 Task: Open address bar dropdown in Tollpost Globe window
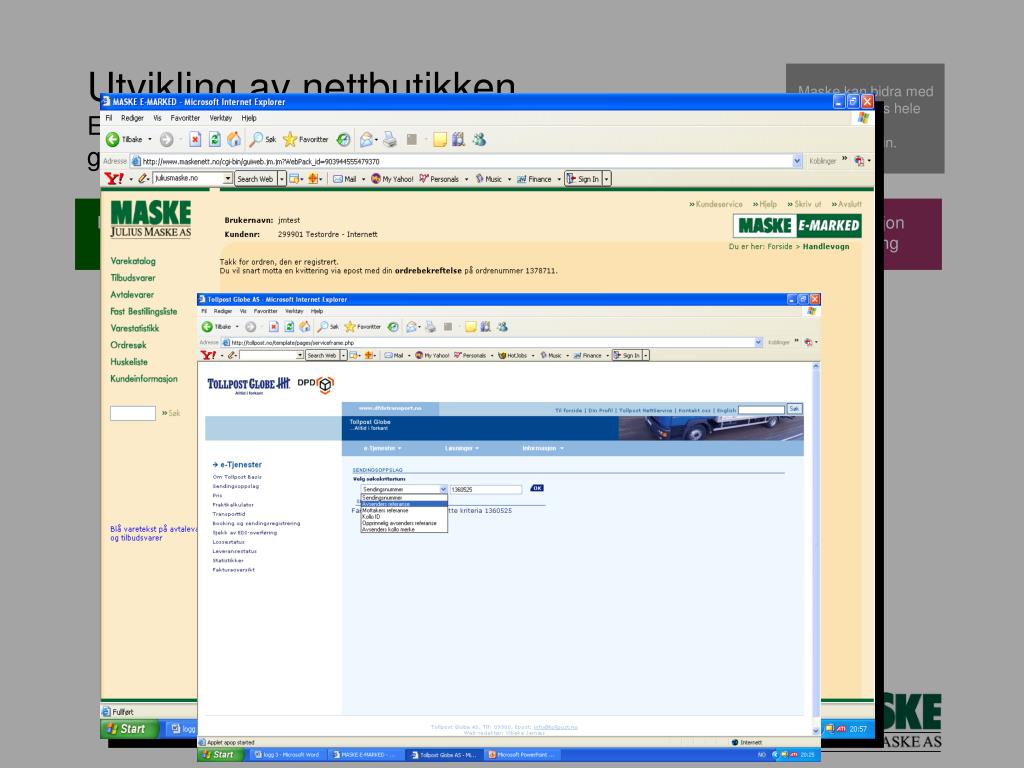click(758, 342)
